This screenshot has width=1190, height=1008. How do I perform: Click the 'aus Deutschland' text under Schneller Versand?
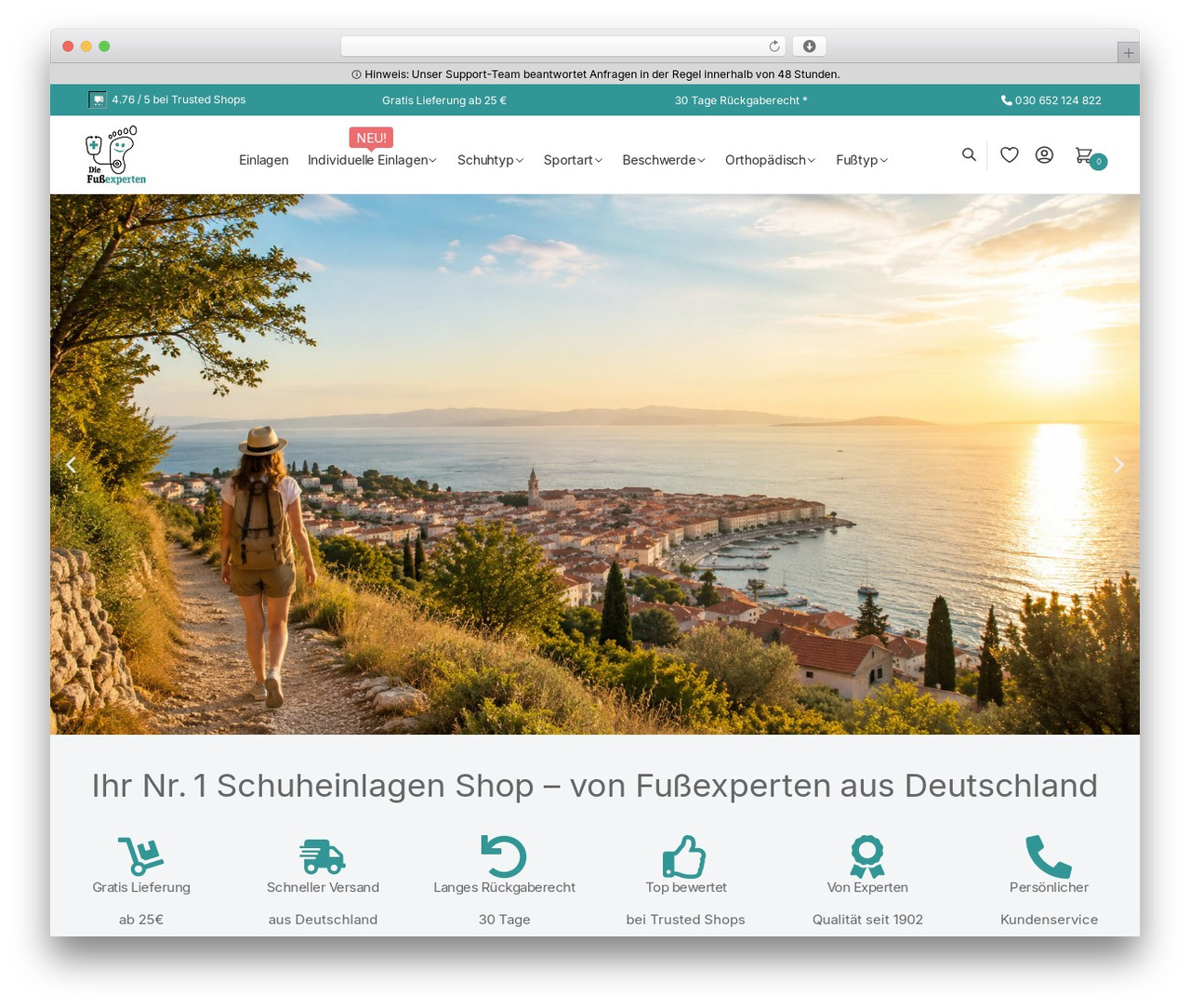pos(323,920)
